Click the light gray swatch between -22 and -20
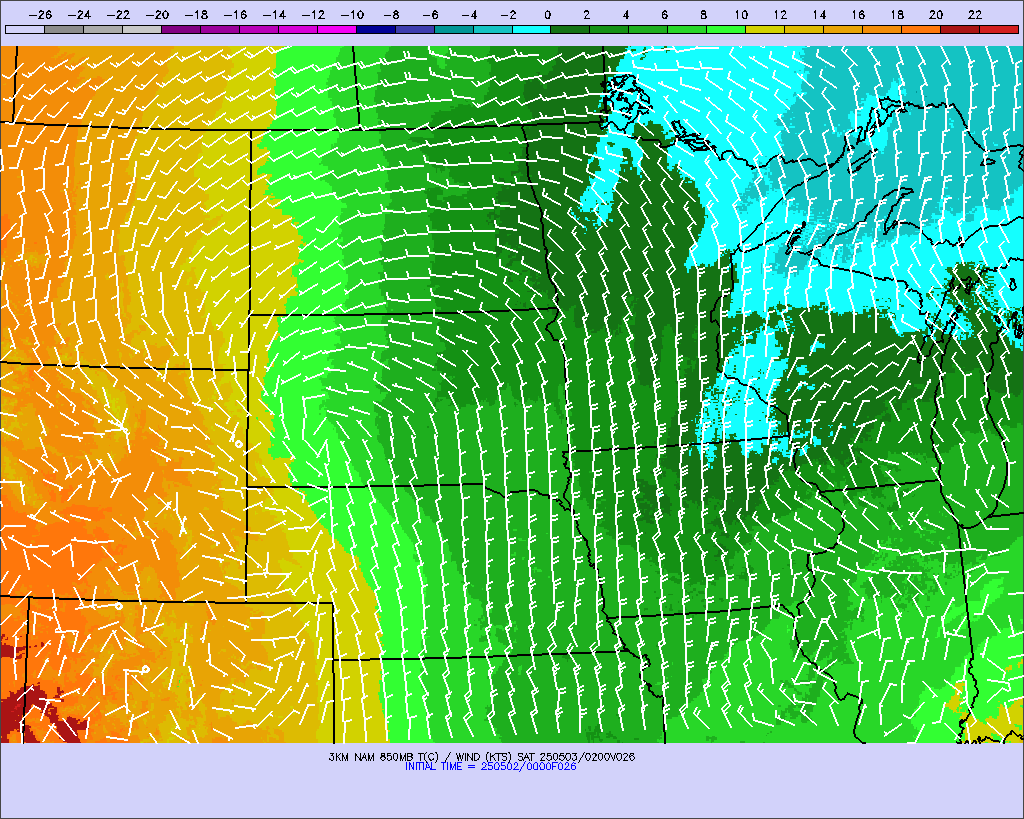The width and height of the screenshot is (1024, 819). (142, 29)
